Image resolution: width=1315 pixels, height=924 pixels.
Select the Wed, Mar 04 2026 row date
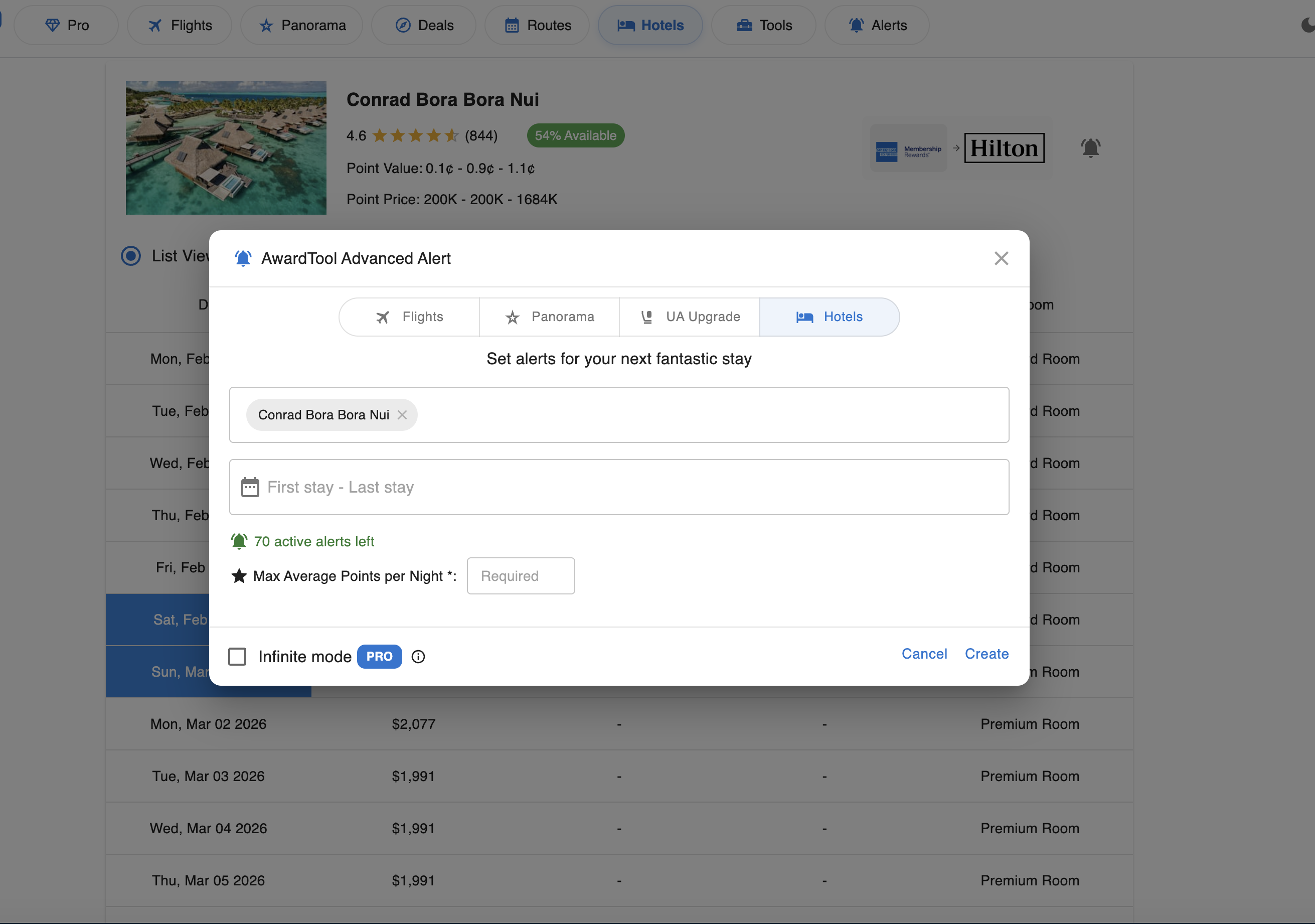(209, 828)
